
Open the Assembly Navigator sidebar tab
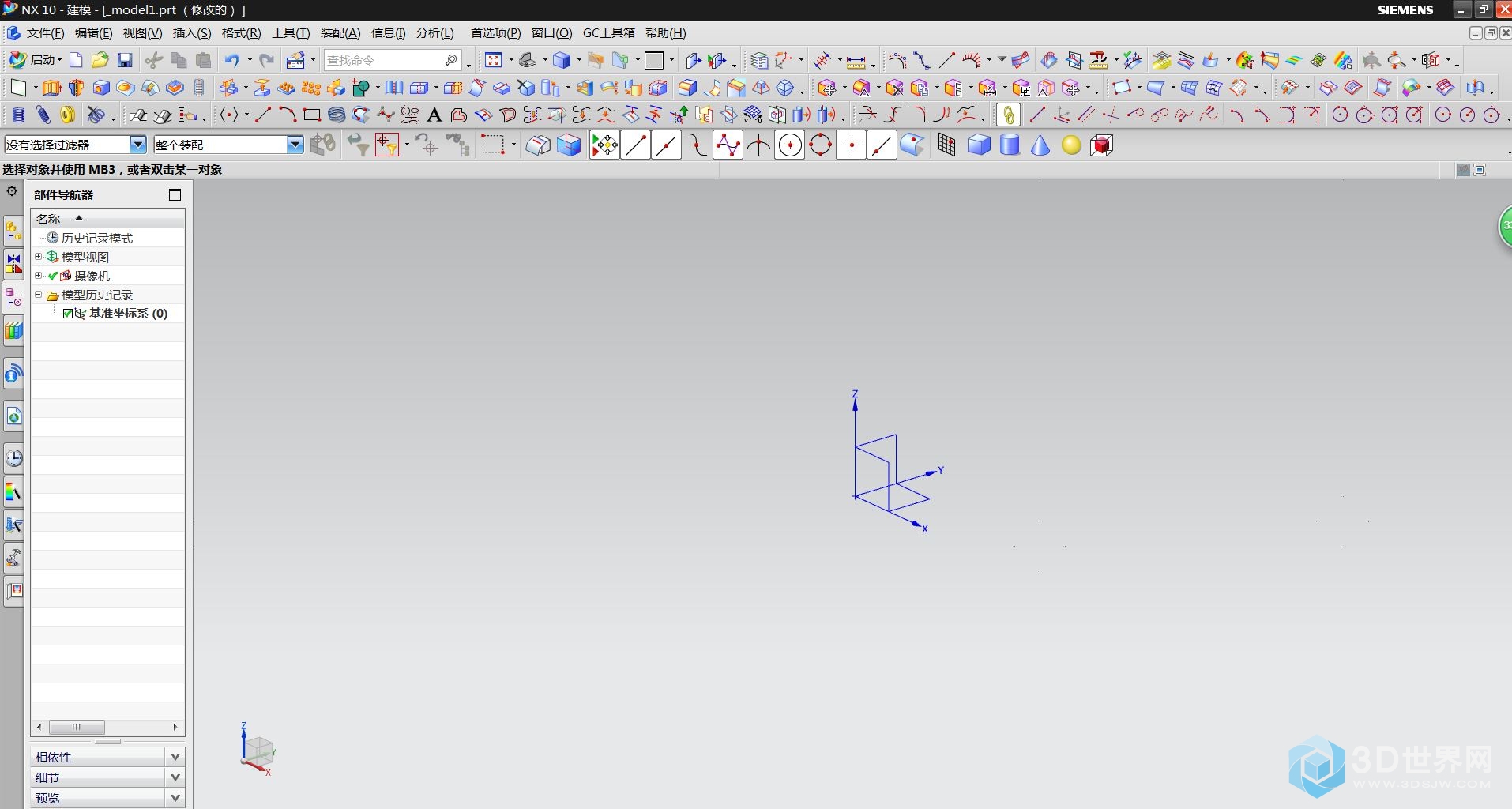point(13,231)
